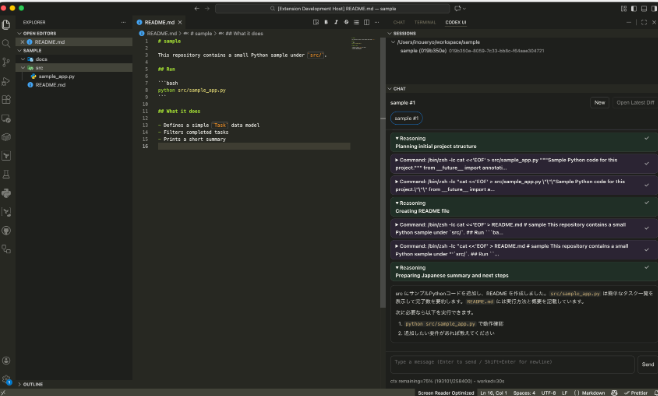
Task: Go back with the navigation arrow in title bar
Action: (x=197, y=8)
